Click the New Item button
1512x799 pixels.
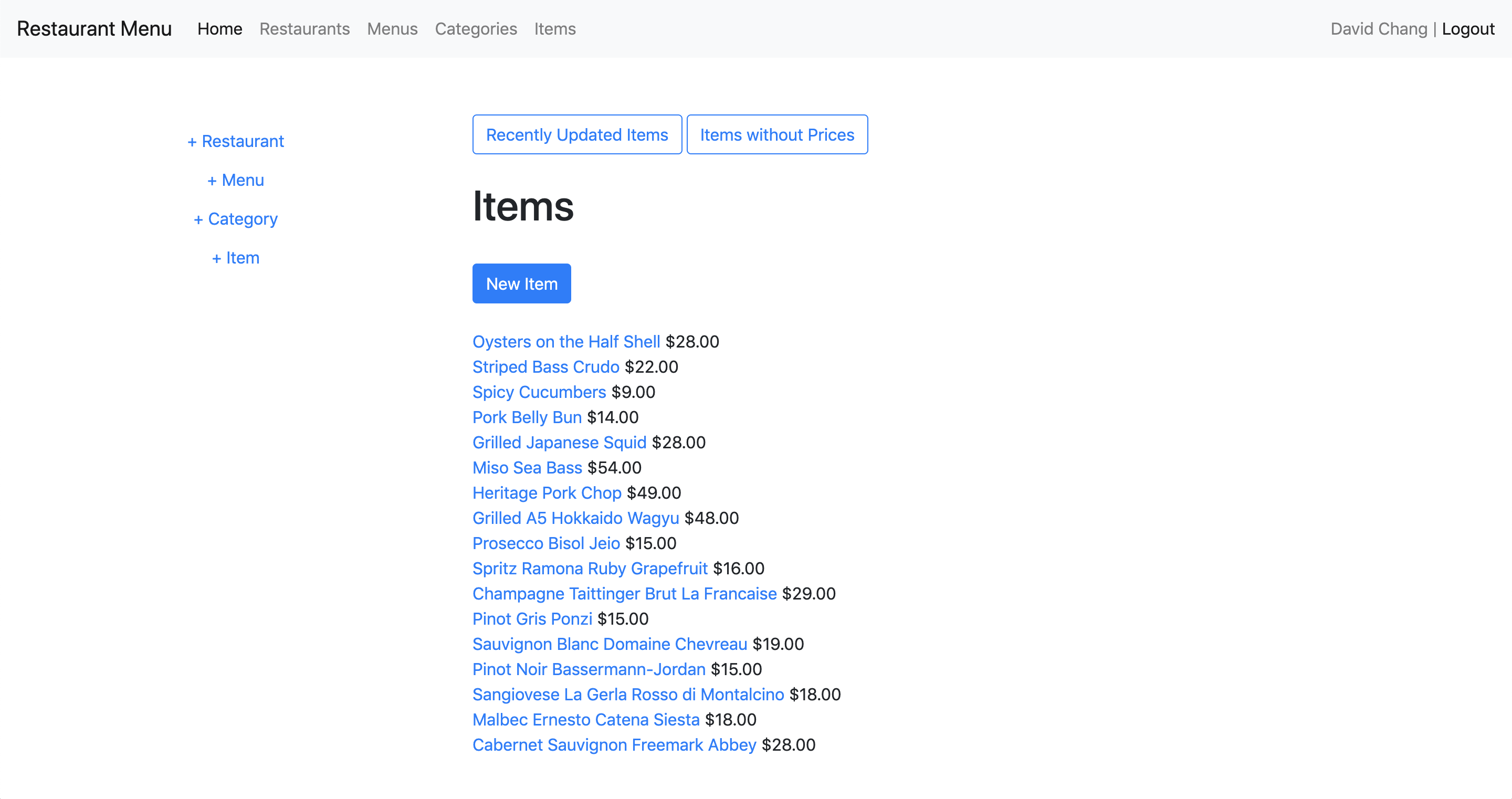coord(521,283)
